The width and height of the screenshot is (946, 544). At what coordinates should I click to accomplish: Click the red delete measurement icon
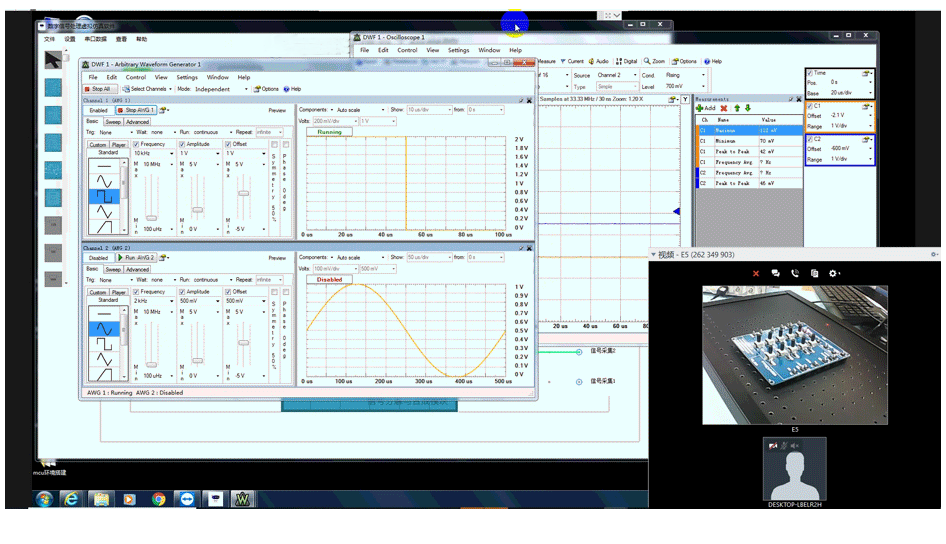724,108
